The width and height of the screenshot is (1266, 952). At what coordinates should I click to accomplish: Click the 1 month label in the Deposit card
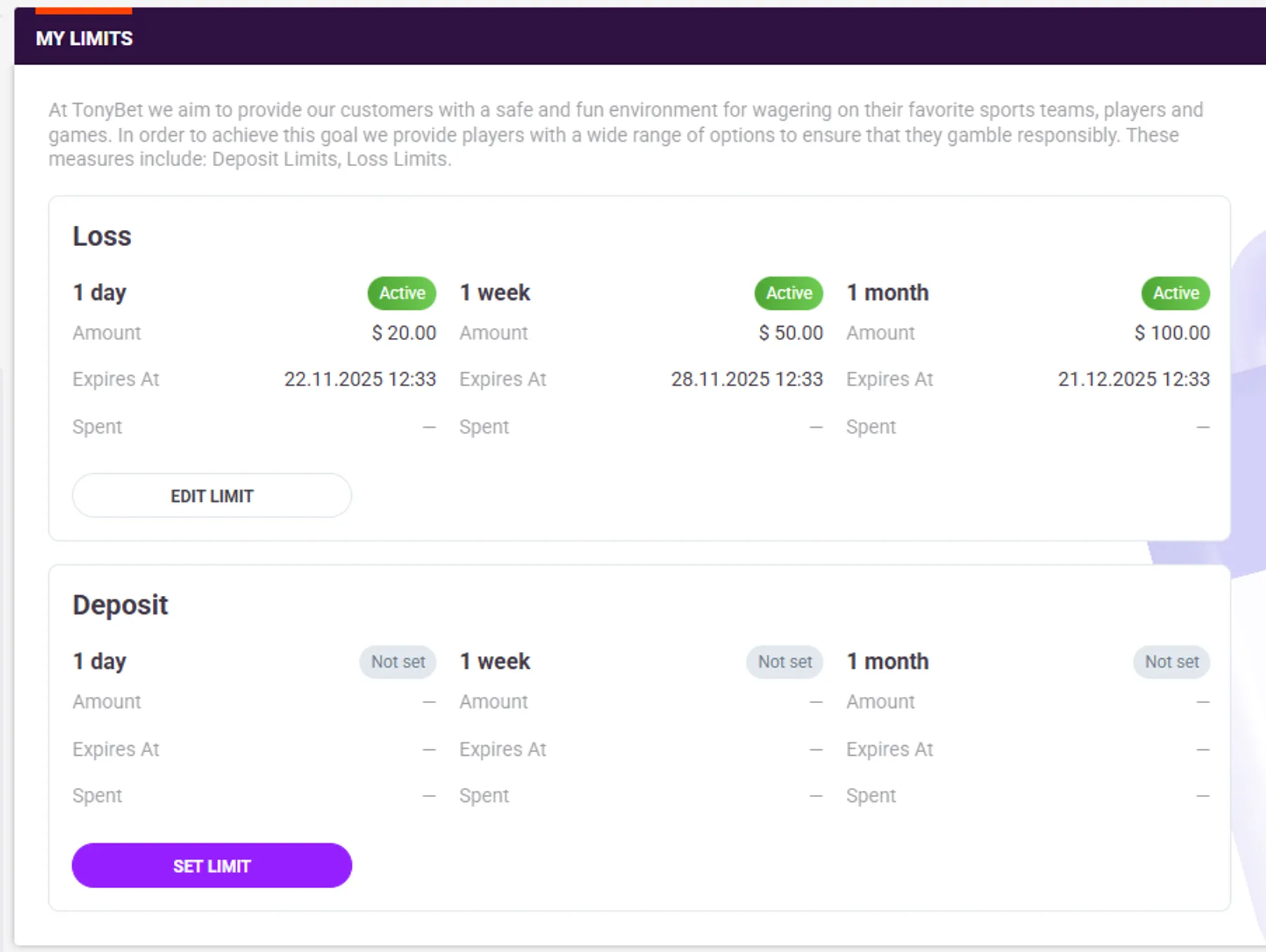pos(887,661)
